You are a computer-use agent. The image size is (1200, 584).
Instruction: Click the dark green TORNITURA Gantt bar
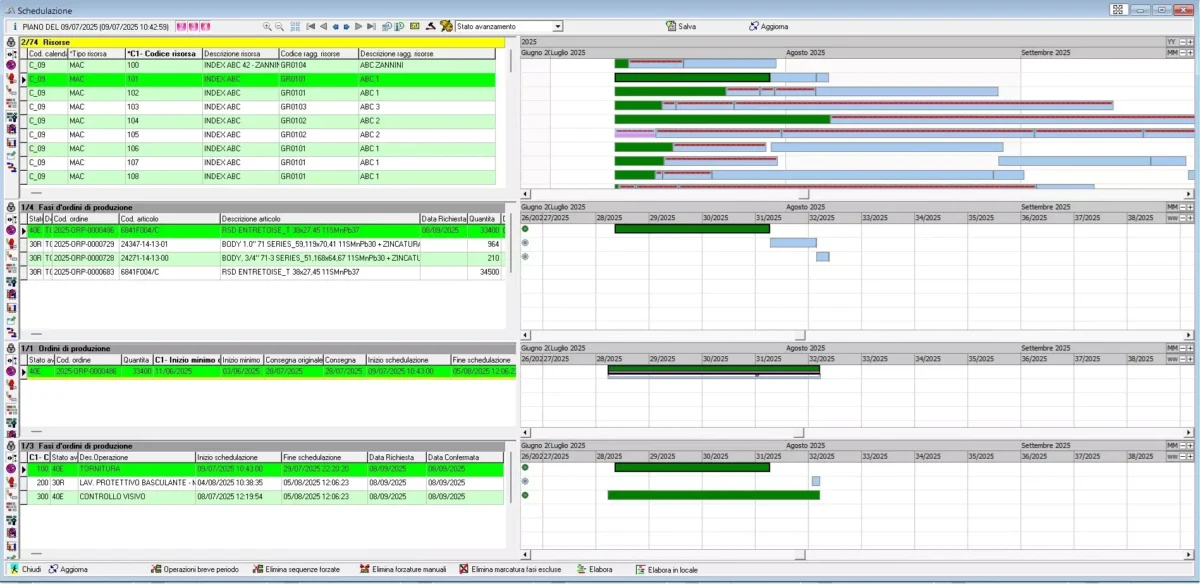[691, 467]
